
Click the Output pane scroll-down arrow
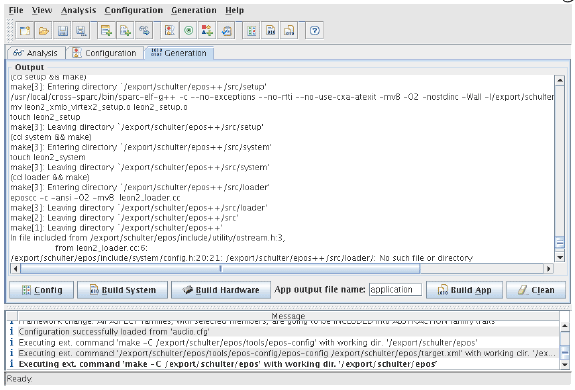coord(560,258)
